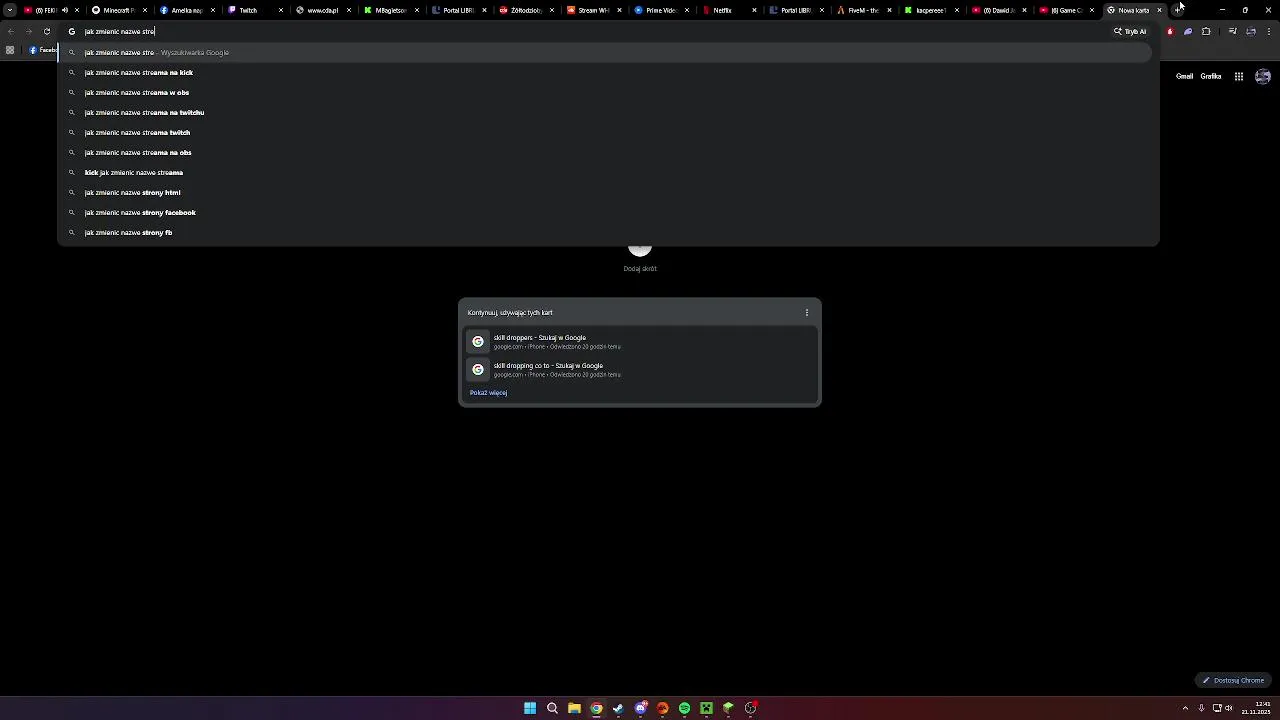Image resolution: width=1280 pixels, height=720 pixels.
Task: Show hidden system tray icons
Action: pos(1185,708)
